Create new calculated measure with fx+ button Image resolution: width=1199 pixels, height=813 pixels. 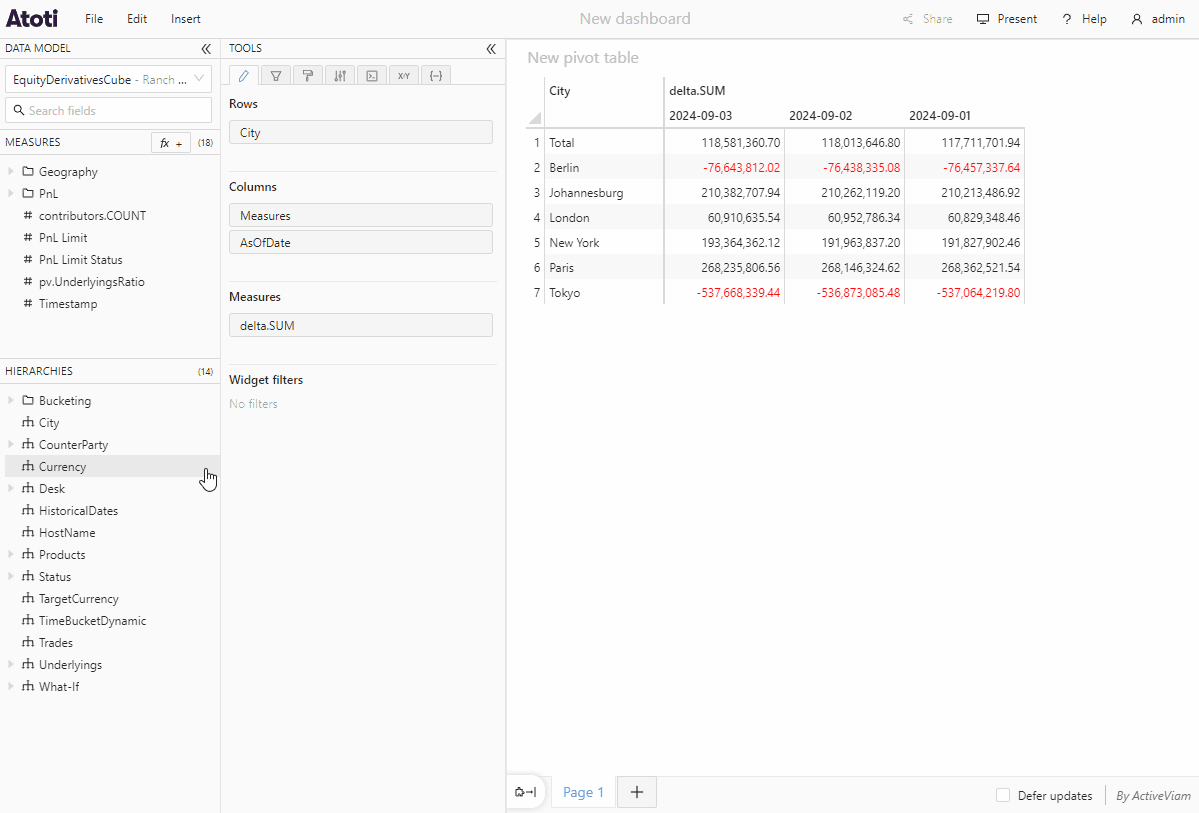point(171,143)
